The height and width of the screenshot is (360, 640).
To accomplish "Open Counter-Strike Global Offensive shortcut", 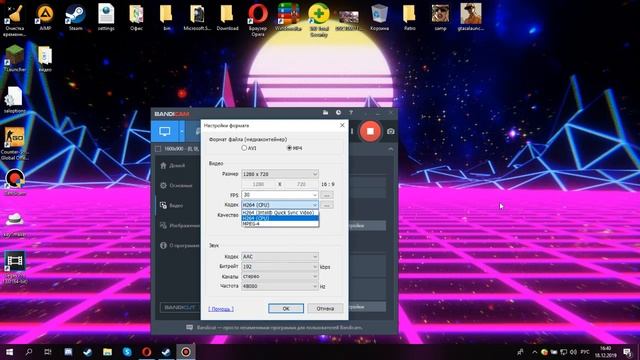I will pyautogui.click(x=14, y=143).
